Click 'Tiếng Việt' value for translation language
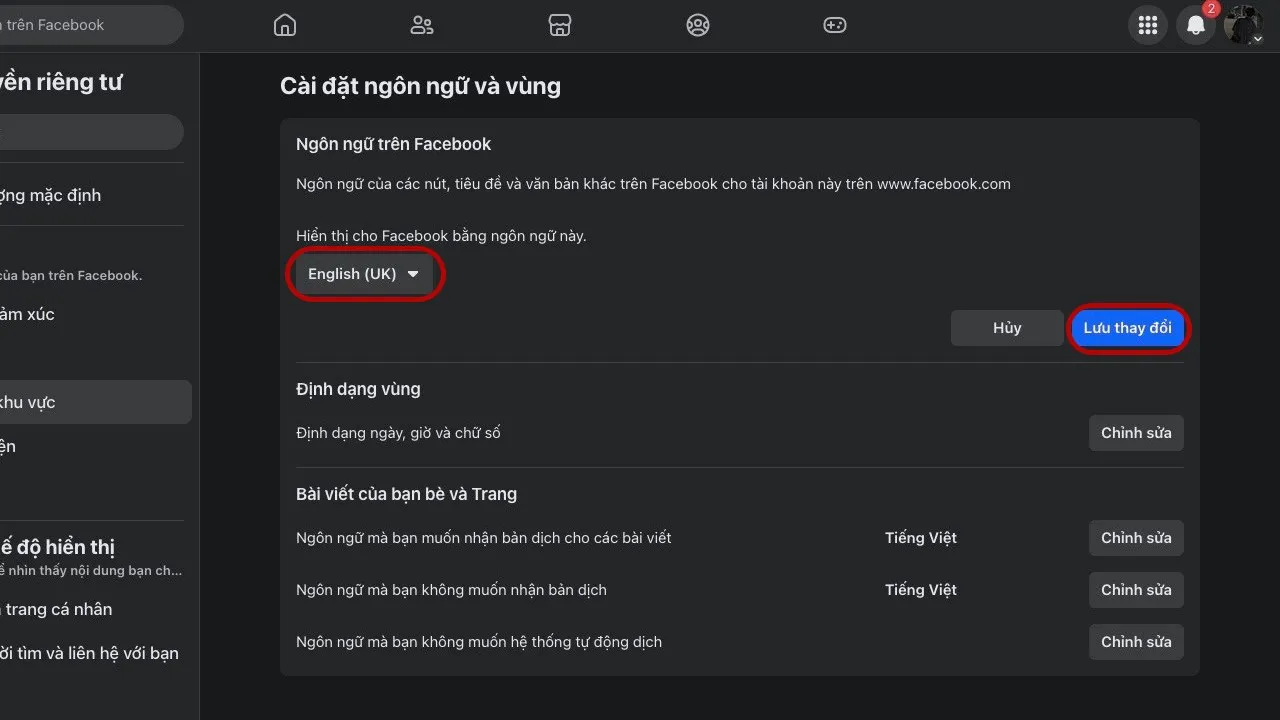The width and height of the screenshot is (1280, 720). click(921, 538)
